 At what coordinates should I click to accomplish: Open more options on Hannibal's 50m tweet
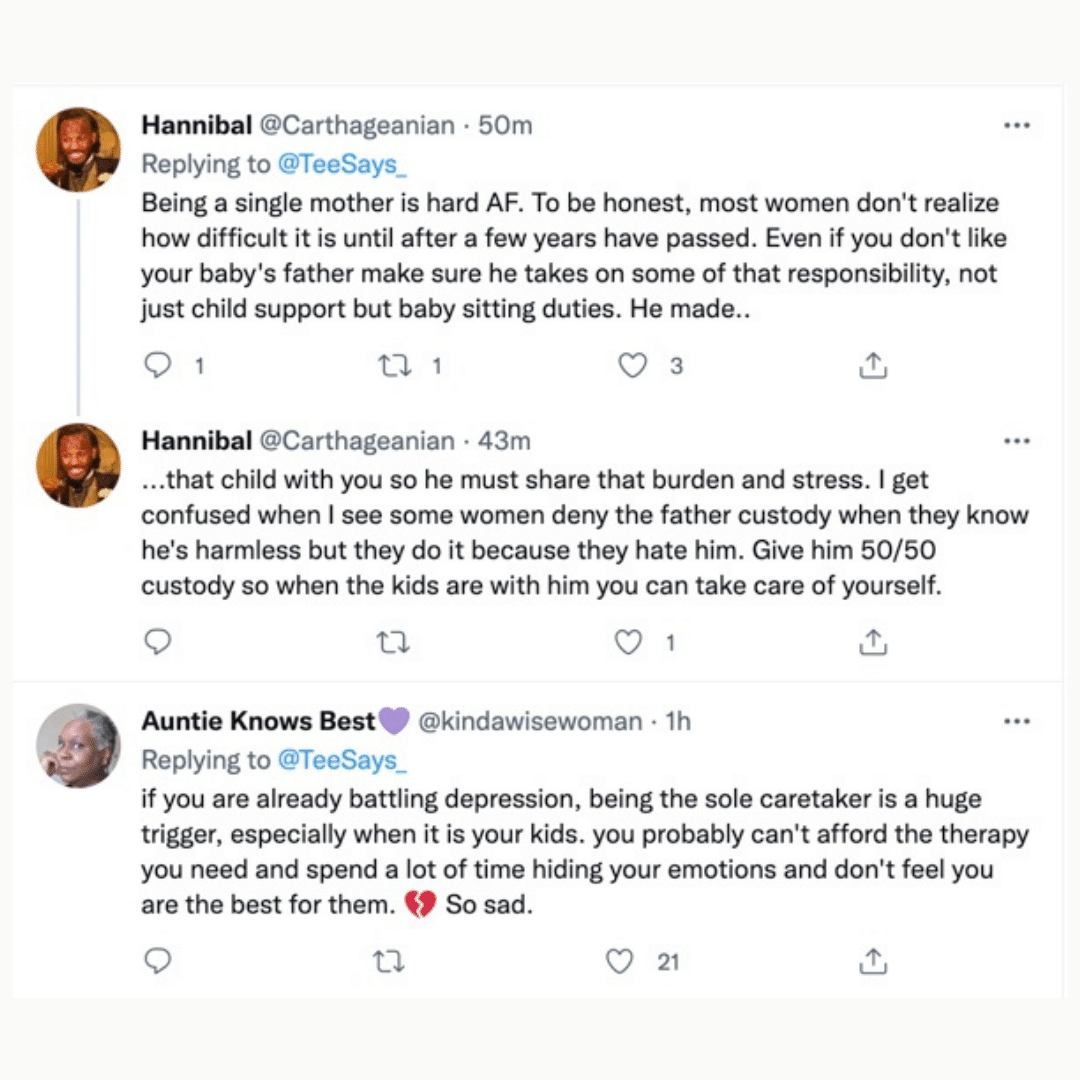[1016, 126]
